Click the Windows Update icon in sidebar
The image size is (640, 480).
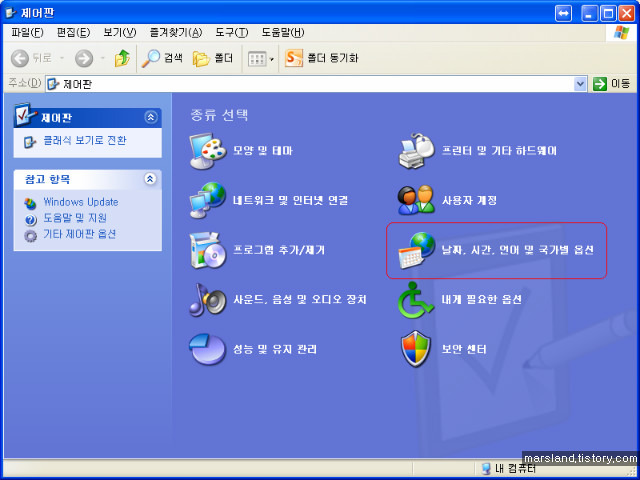click(x=30, y=203)
